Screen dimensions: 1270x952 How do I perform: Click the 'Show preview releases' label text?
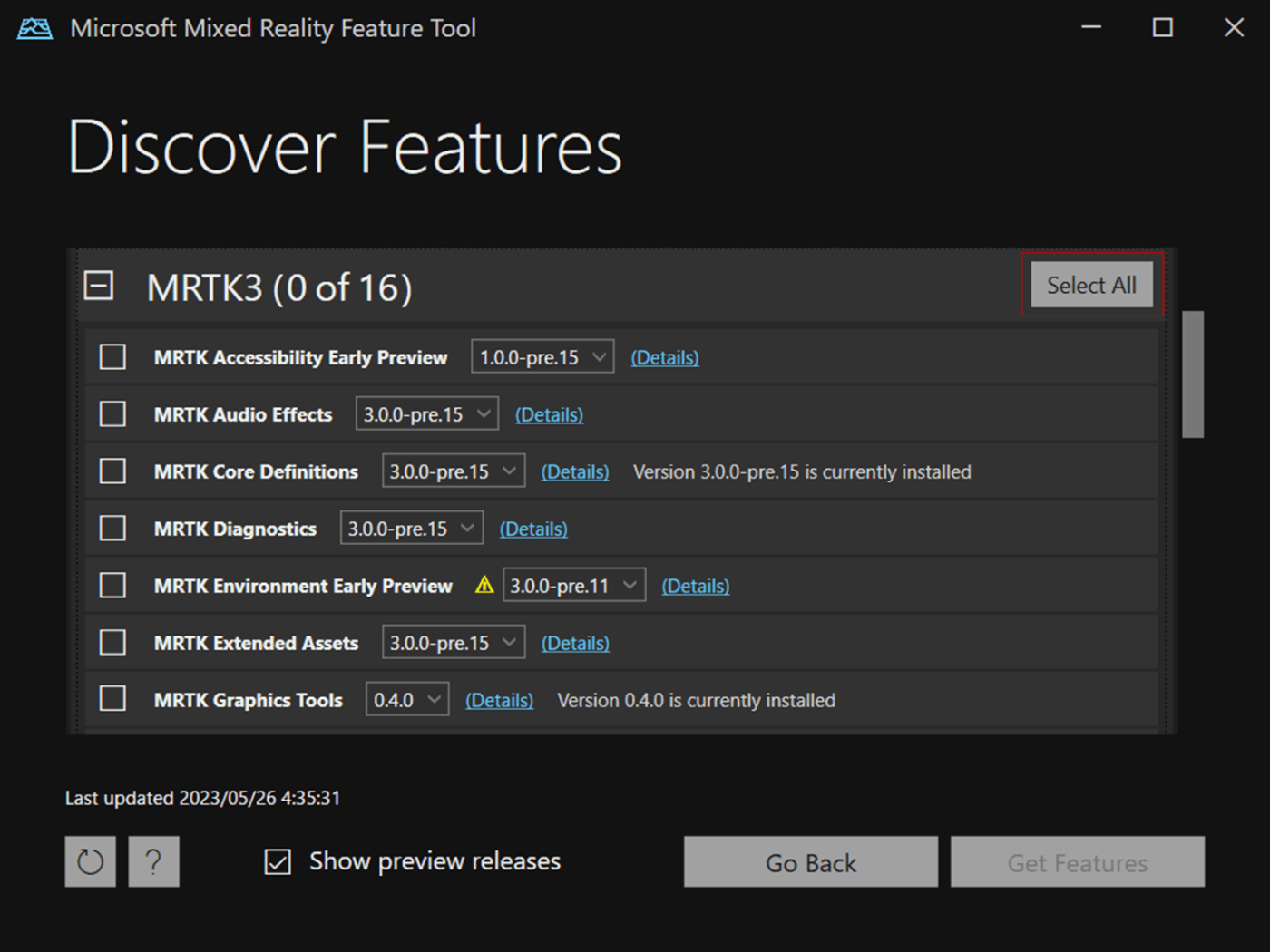coord(435,861)
